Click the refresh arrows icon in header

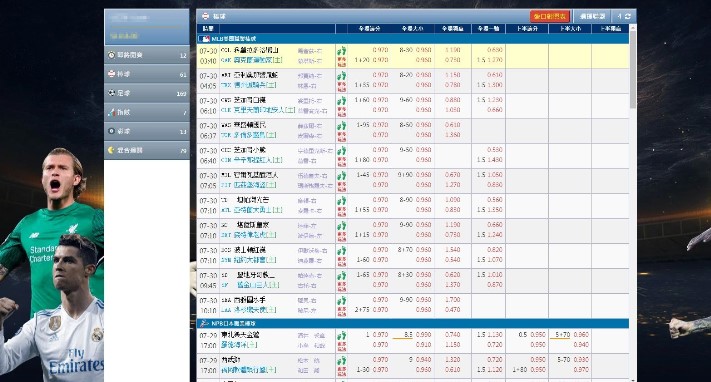628,16
